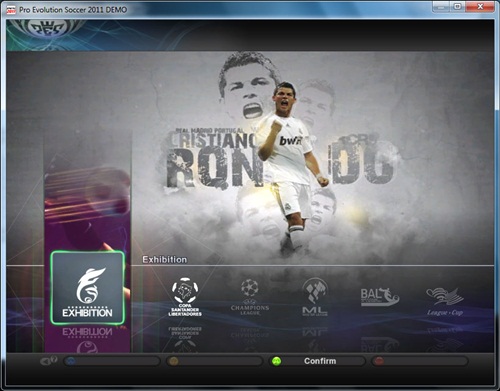Image resolution: width=500 pixels, height=391 pixels.
Task: Maximize the PES 2011 DEMO window
Action: coord(458,7)
